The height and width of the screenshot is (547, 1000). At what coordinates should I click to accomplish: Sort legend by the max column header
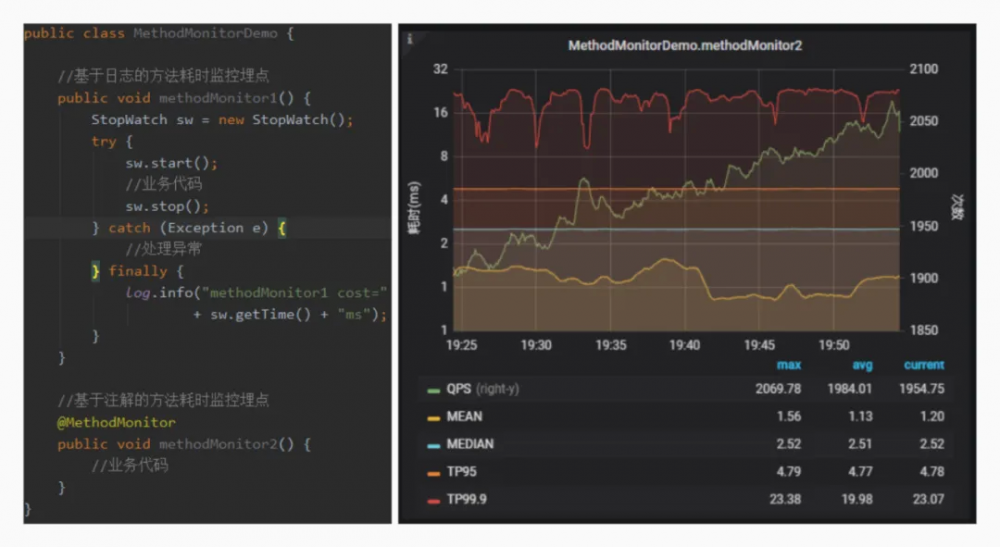(x=788, y=365)
